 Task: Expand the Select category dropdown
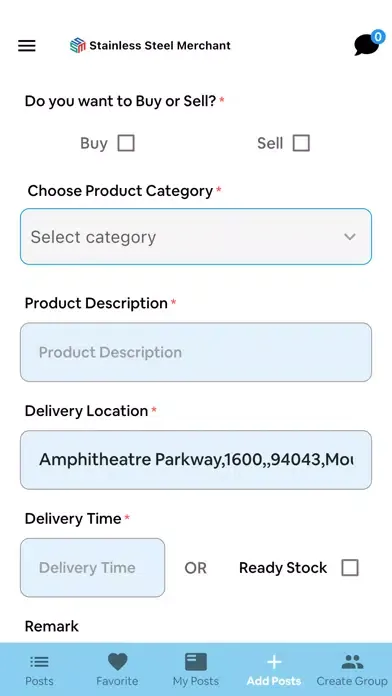pyautogui.click(x=196, y=237)
